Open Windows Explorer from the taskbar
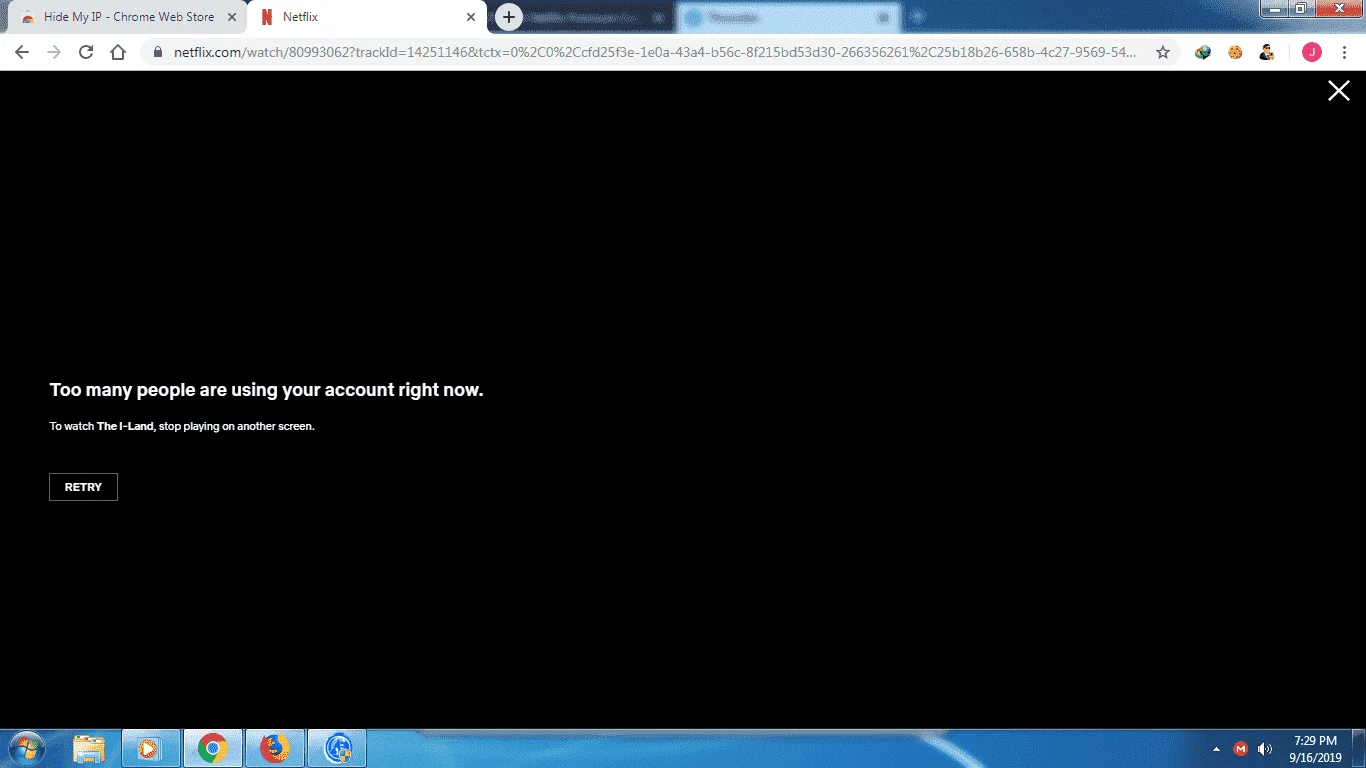Screen dimensions: 1366x768 tap(89, 748)
